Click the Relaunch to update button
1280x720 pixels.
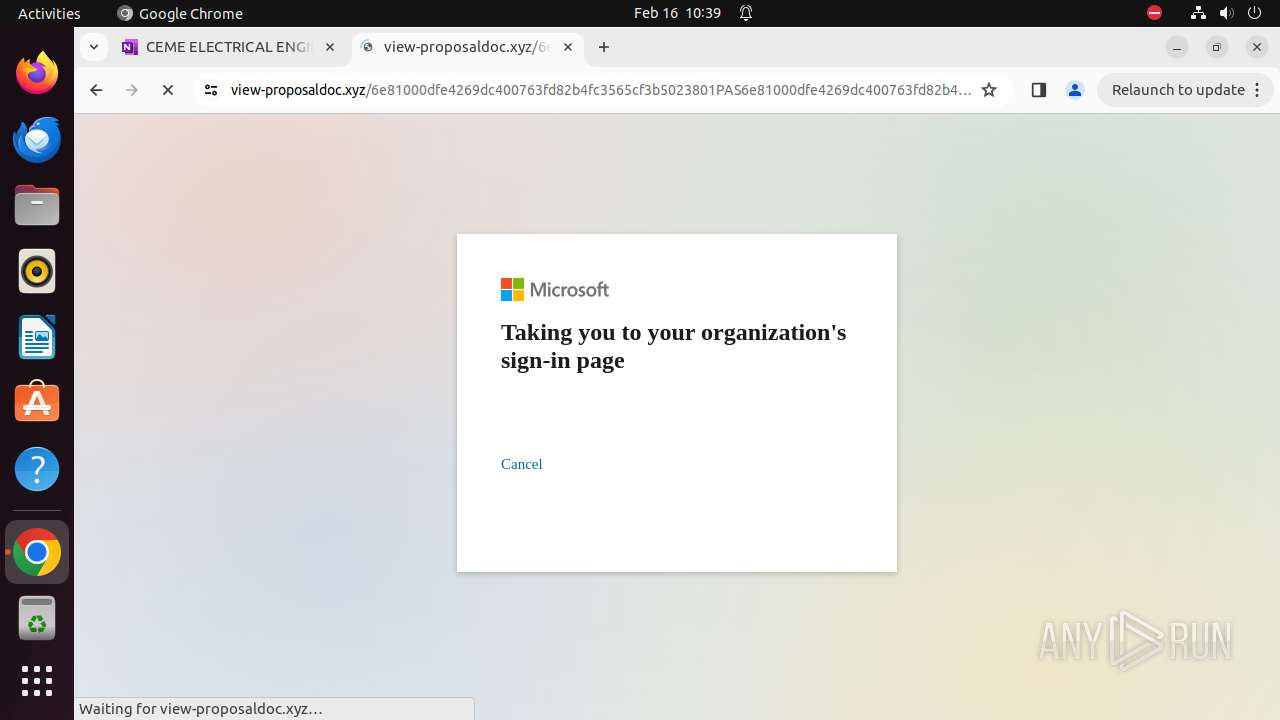1178,90
